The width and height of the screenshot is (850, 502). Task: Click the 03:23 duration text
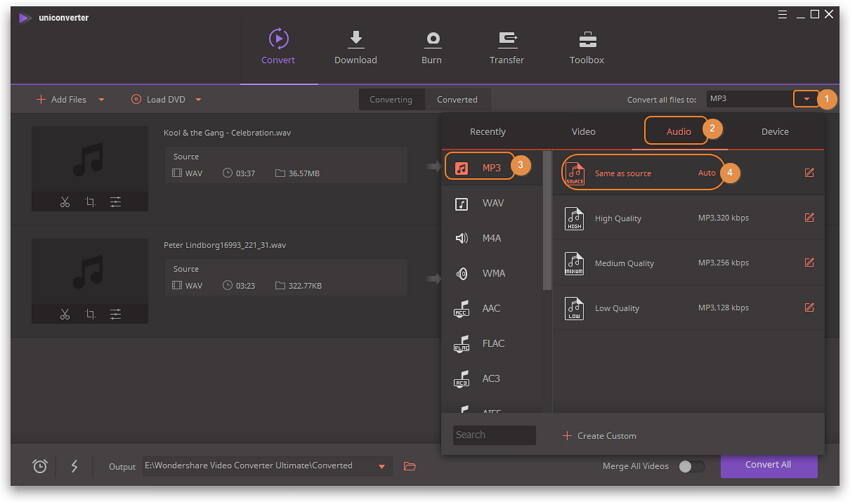(245, 286)
